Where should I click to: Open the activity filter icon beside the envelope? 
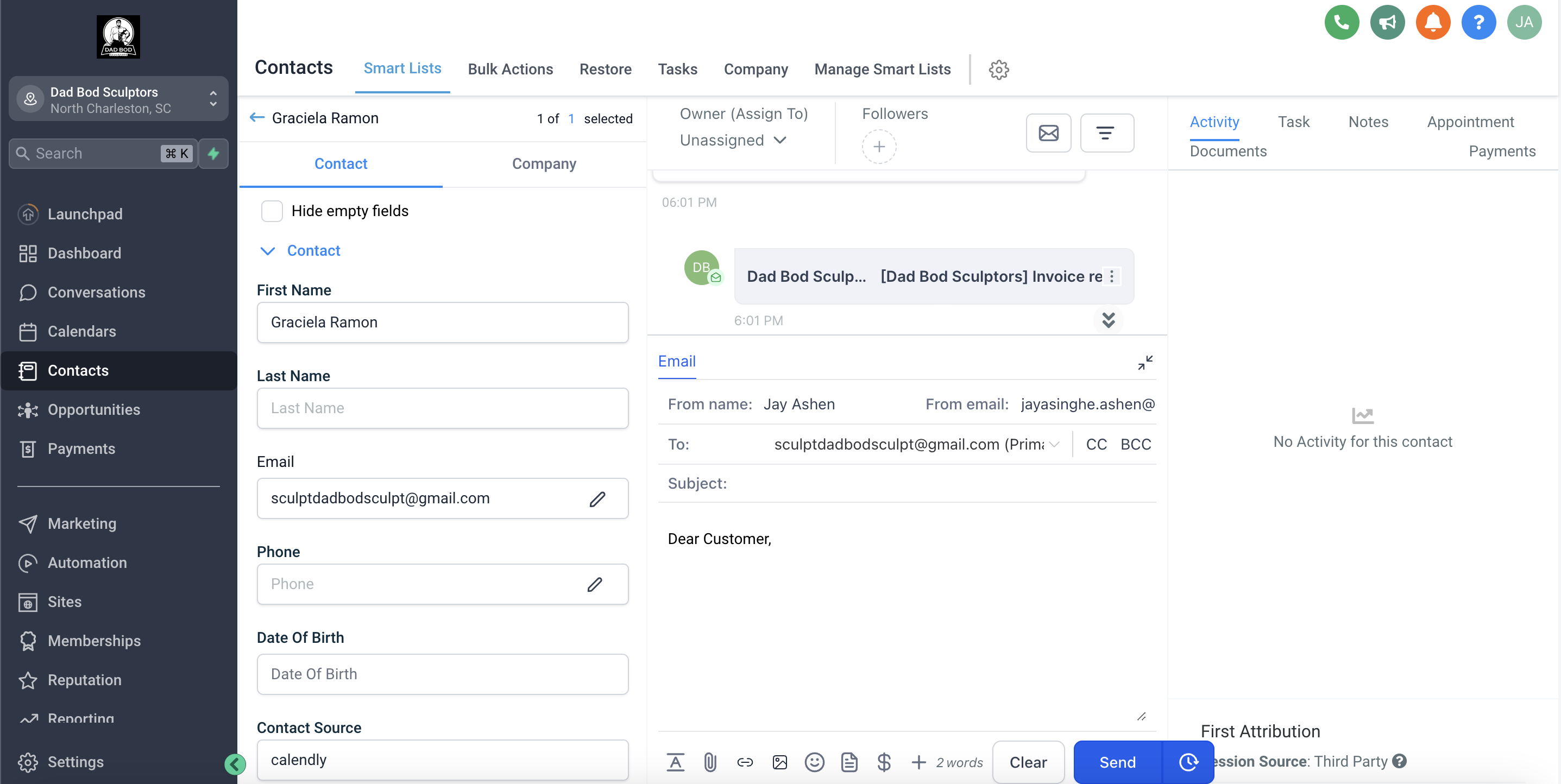pyautogui.click(x=1107, y=132)
